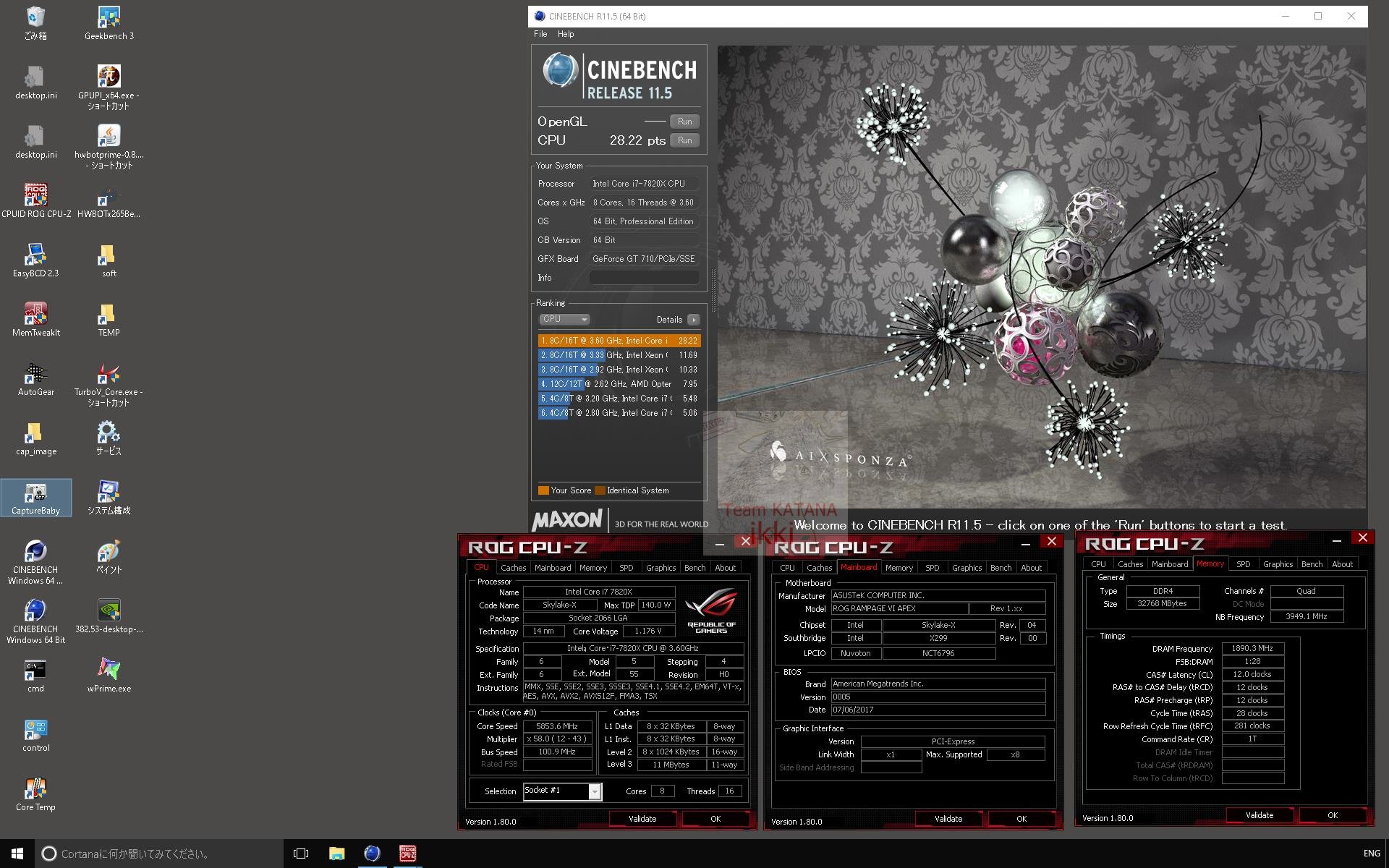Select CaptureBaby desktop icon
Screen dimensions: 1389x868
35,498
